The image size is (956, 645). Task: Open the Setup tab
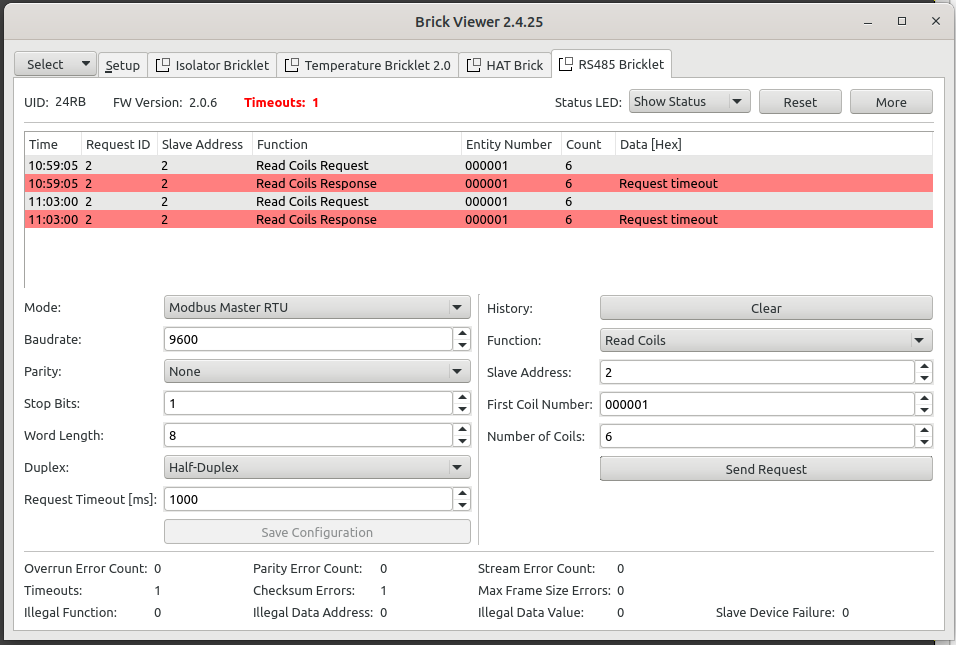(123, 65)
